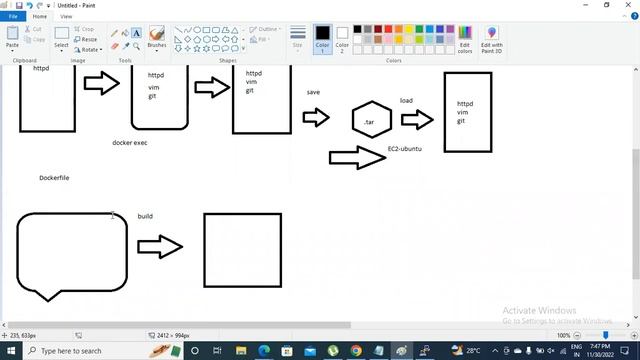This screenshot has height=360, width=640.
Task: Switch to the View ribbon tab
Action: tap(66, 16)
